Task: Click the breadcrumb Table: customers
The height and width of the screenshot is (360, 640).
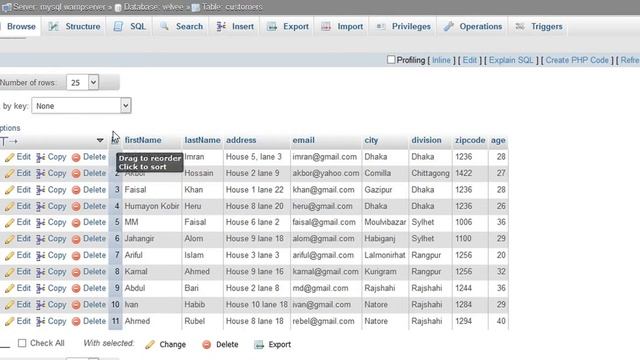Action: pos(232,7)
